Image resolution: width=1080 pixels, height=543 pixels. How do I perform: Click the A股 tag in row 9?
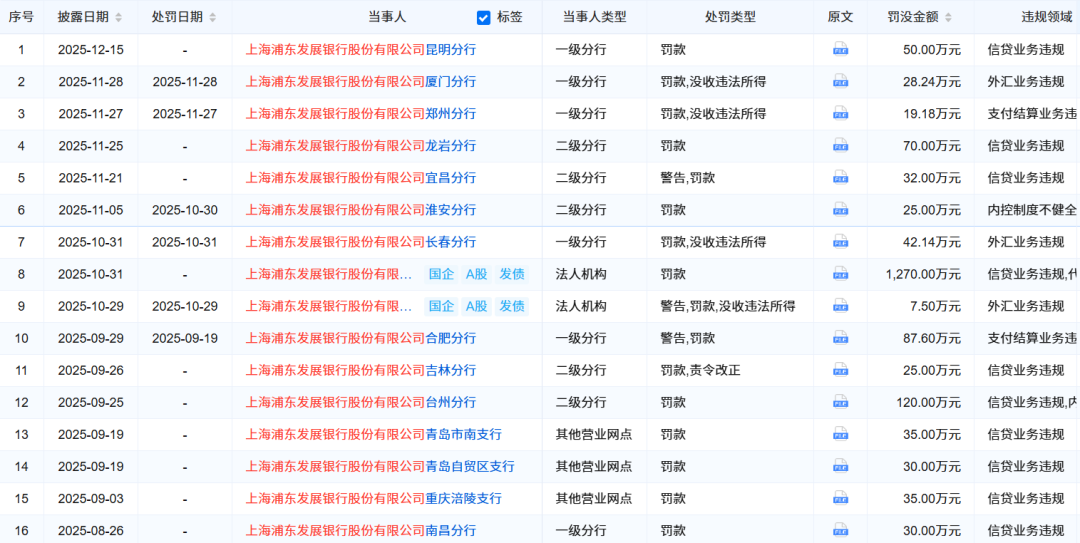point(477,306)
